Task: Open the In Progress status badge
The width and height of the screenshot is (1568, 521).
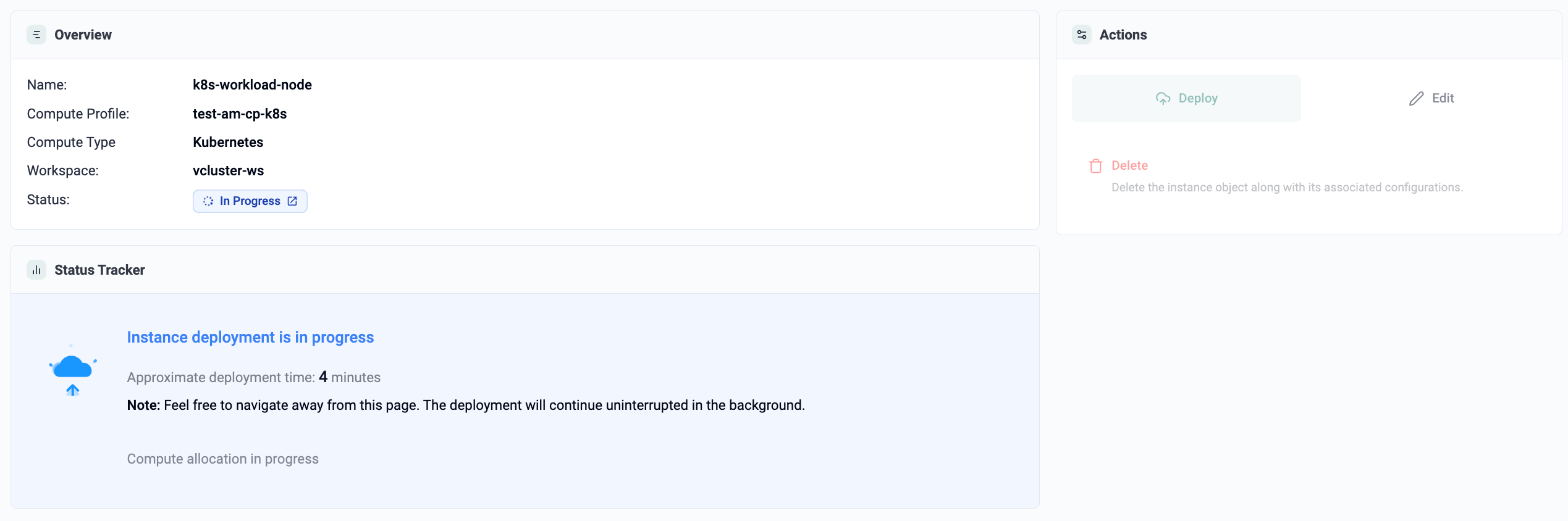Action: click(250, 201)
